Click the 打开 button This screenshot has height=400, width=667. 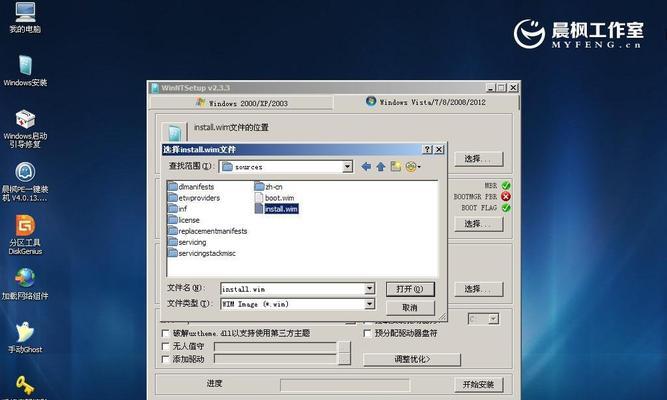[410, 289]
